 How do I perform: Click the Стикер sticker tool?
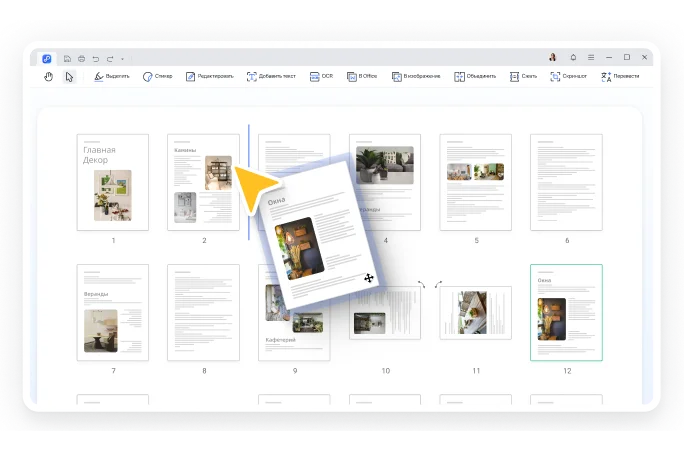pos(157,76)
